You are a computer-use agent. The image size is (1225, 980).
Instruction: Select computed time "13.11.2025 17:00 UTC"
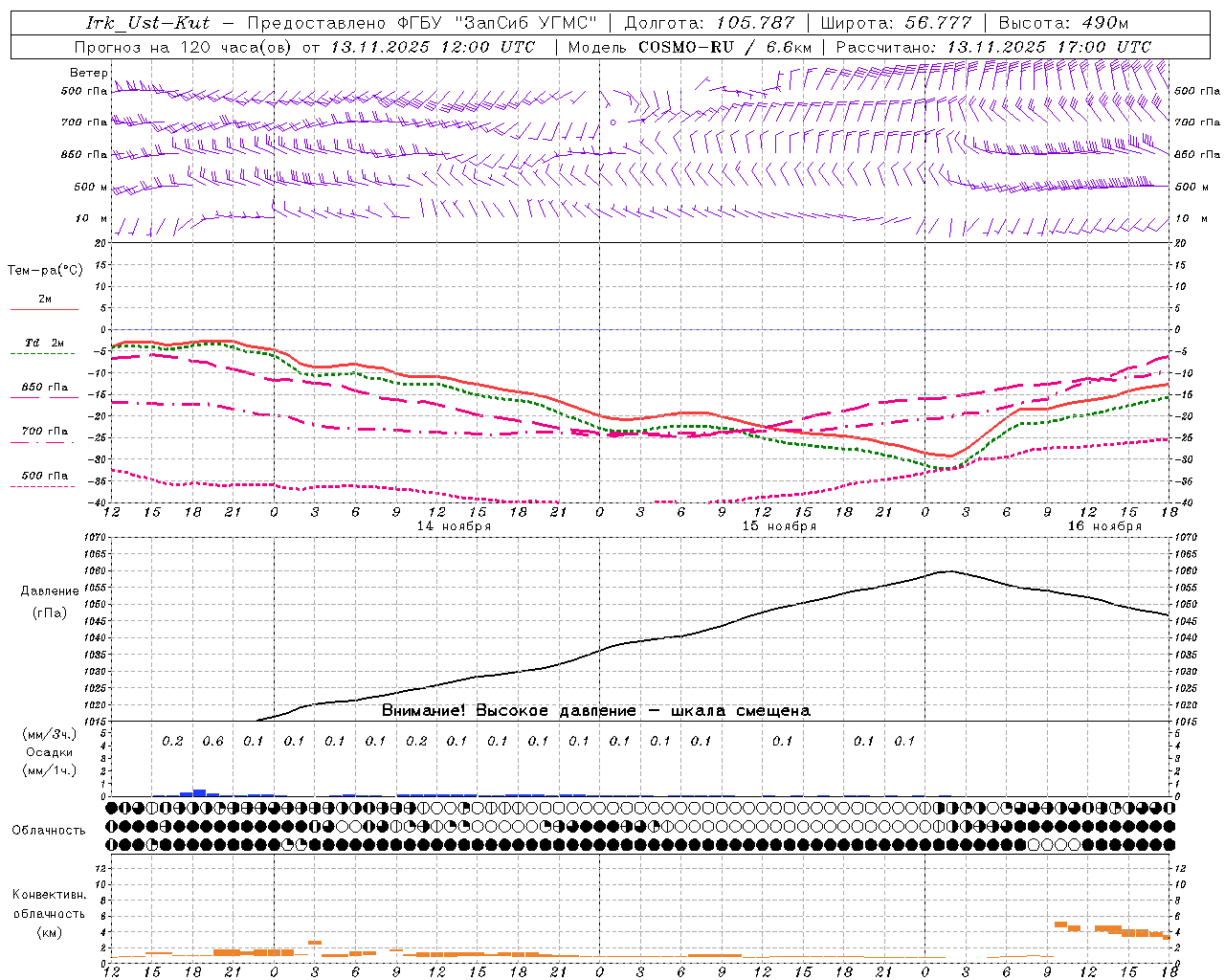(1049, 47)
